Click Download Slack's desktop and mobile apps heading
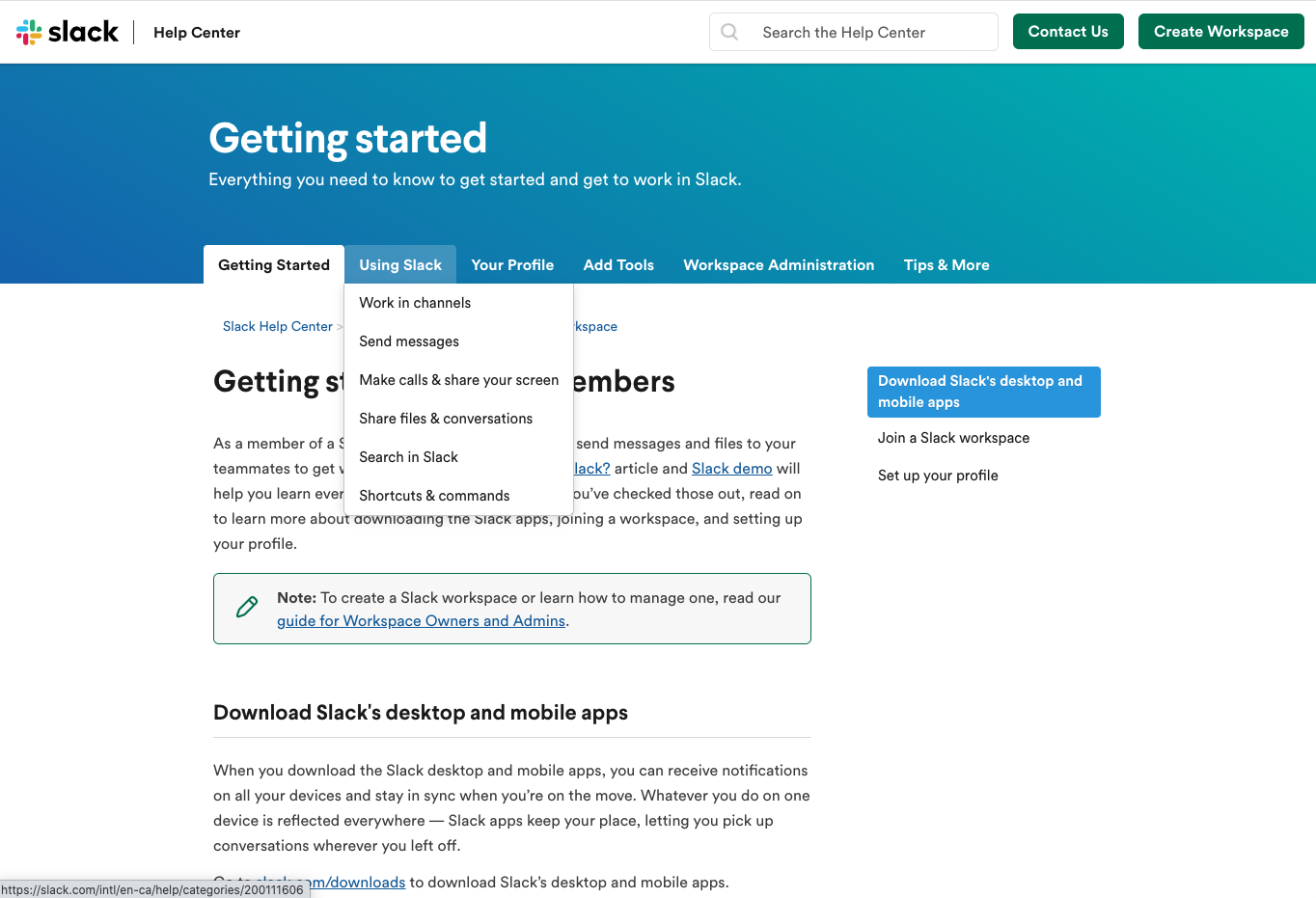1316x898 pixels. coord(421,713)
